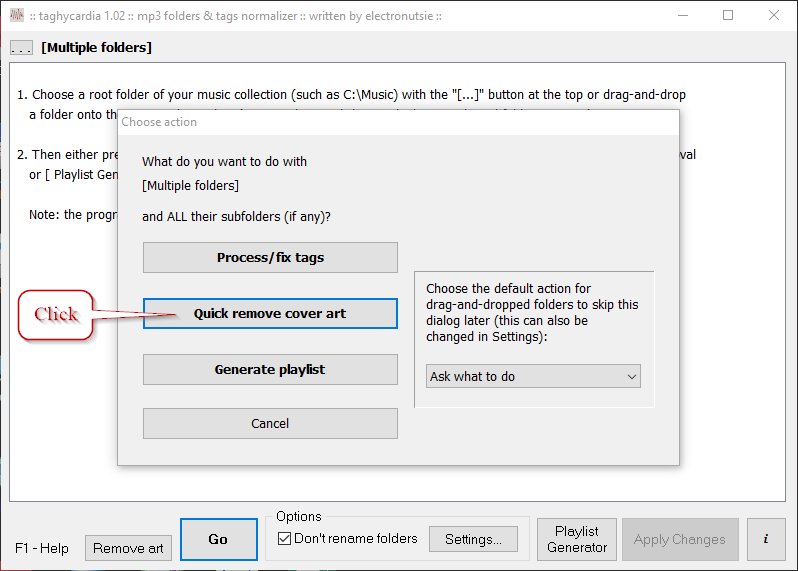Launch the Playlist Generator button
This screenshot has height=571, width=798.
(577, 539)
